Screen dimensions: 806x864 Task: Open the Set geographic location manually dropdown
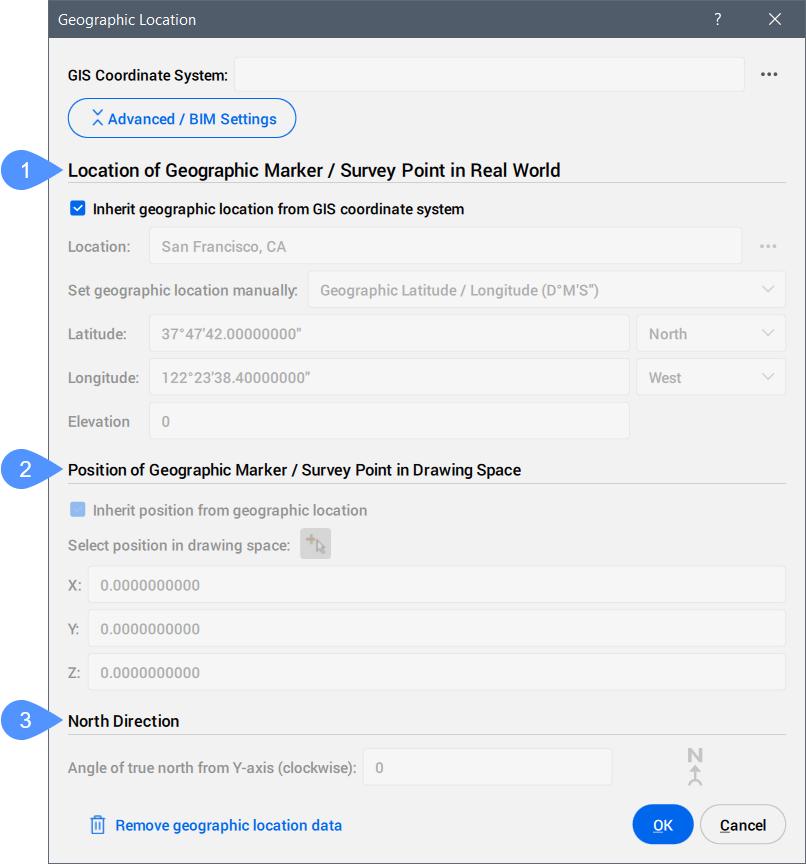(546, 290)
